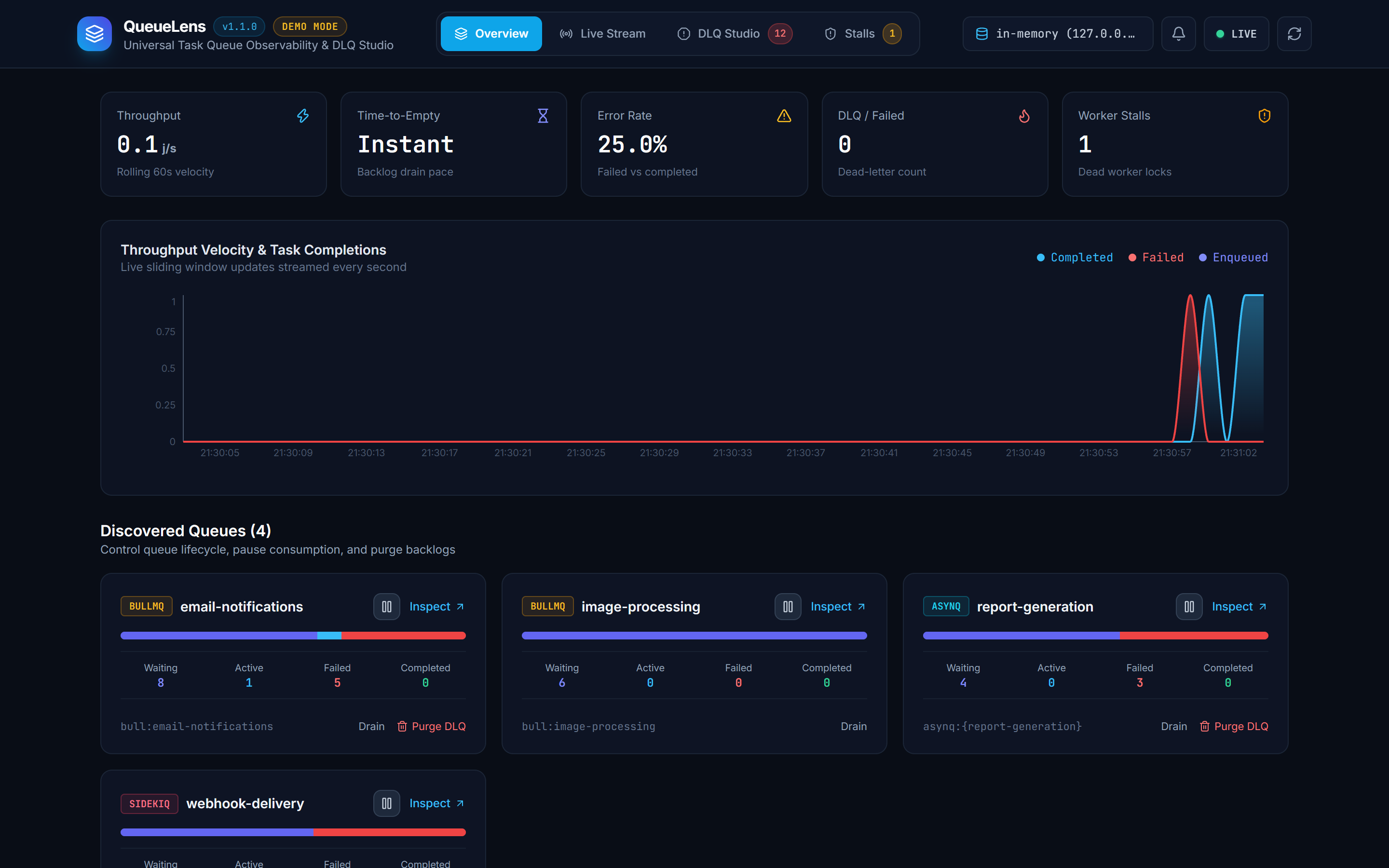Screen dimensions: 1389x868
Task: Click the throughput chart completed peak
Action: pos(1208,297)
